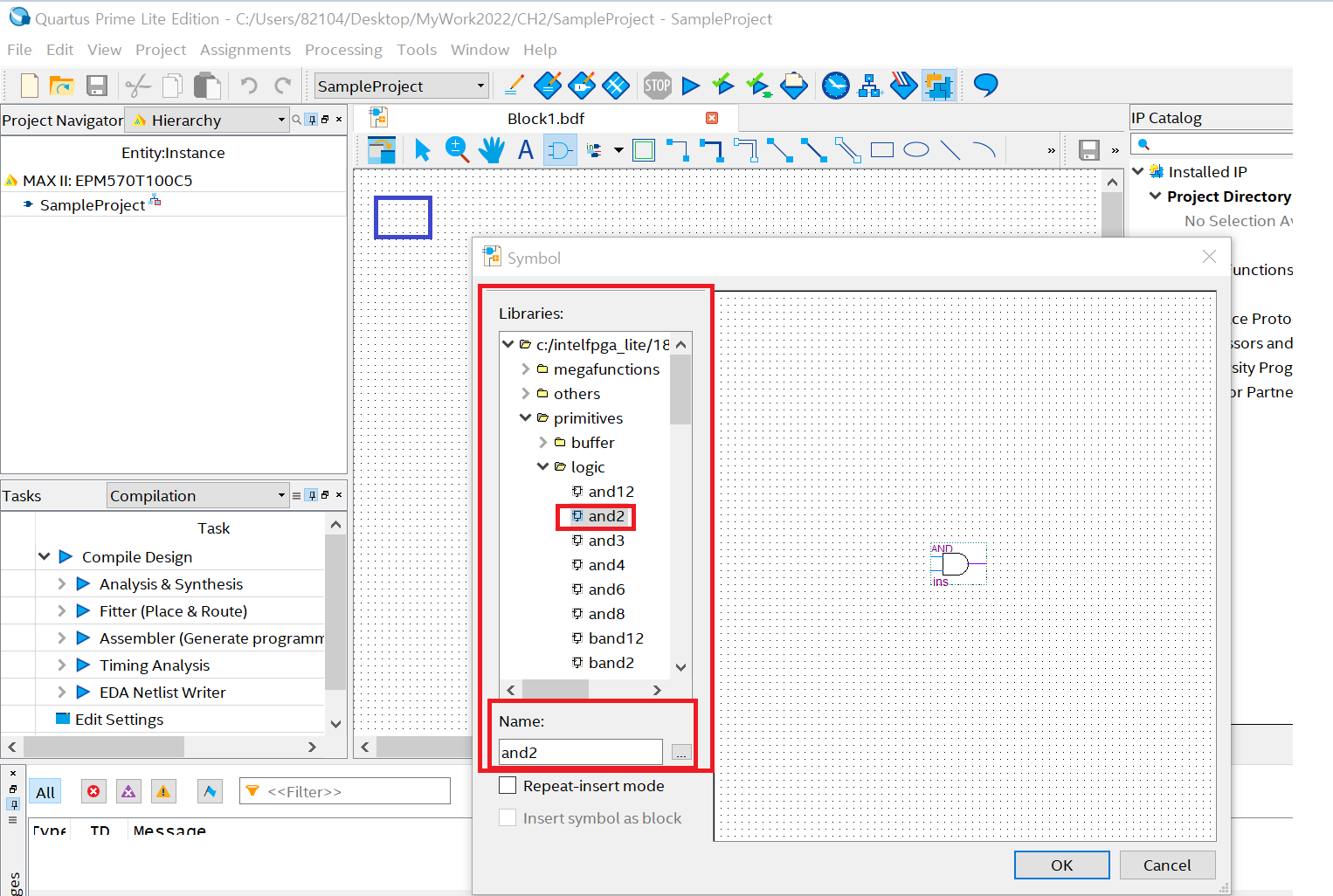Click the browse button beside Name field
The width and height of the screenshot is (1333, 896).
[681, 752]
